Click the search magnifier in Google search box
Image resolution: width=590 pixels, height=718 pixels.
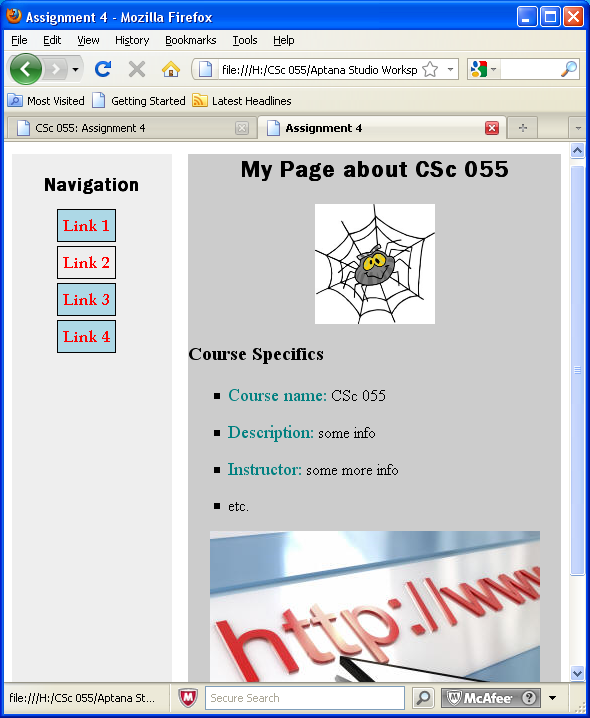[x=569, y=70]
